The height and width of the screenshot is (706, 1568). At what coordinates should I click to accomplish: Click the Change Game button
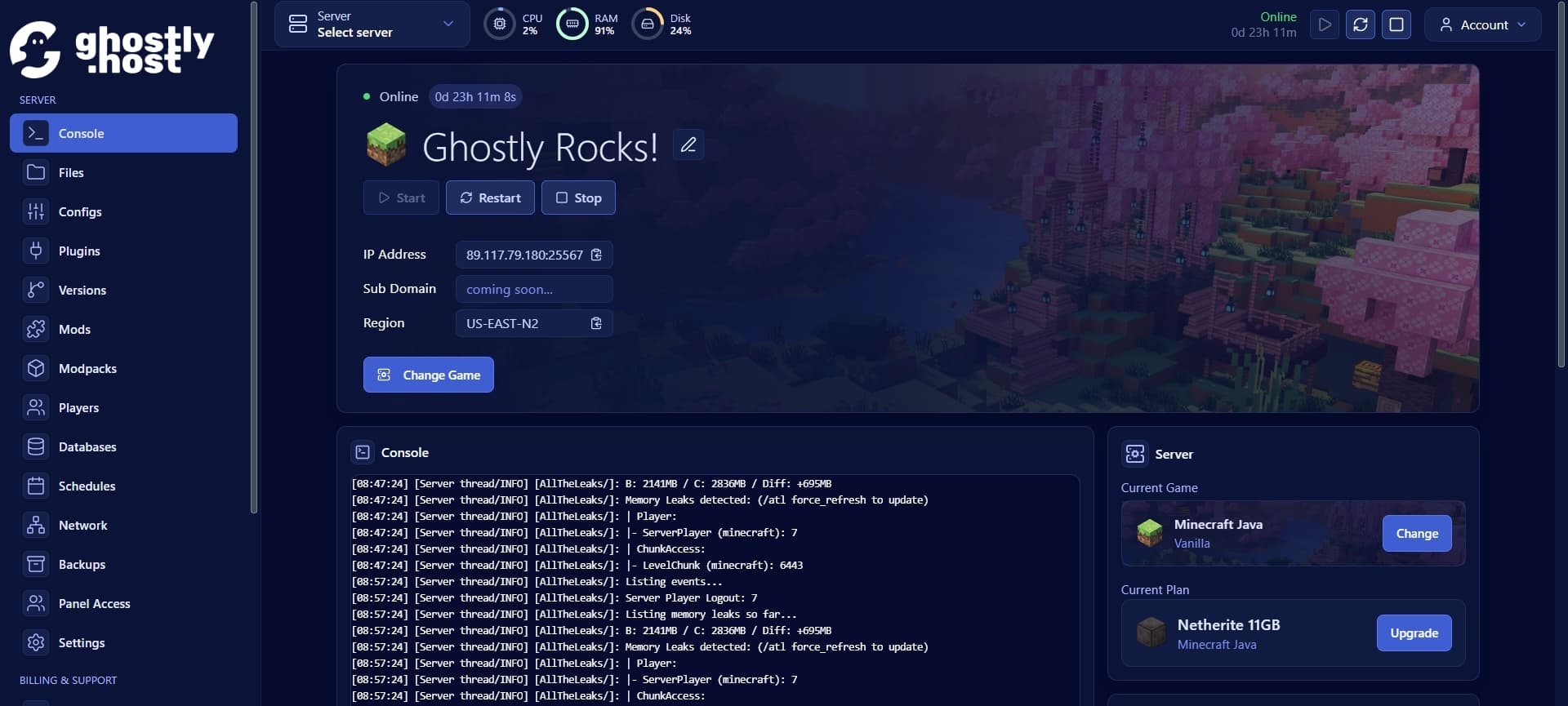click(429, 375)
